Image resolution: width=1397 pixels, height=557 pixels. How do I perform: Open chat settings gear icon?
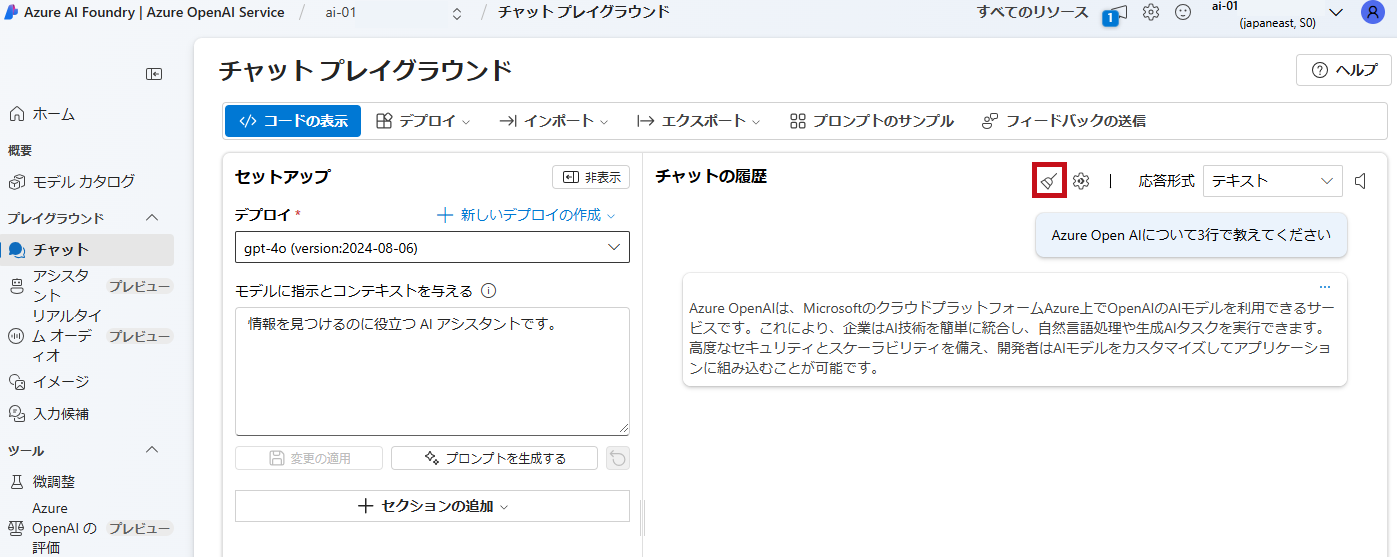1081,181
